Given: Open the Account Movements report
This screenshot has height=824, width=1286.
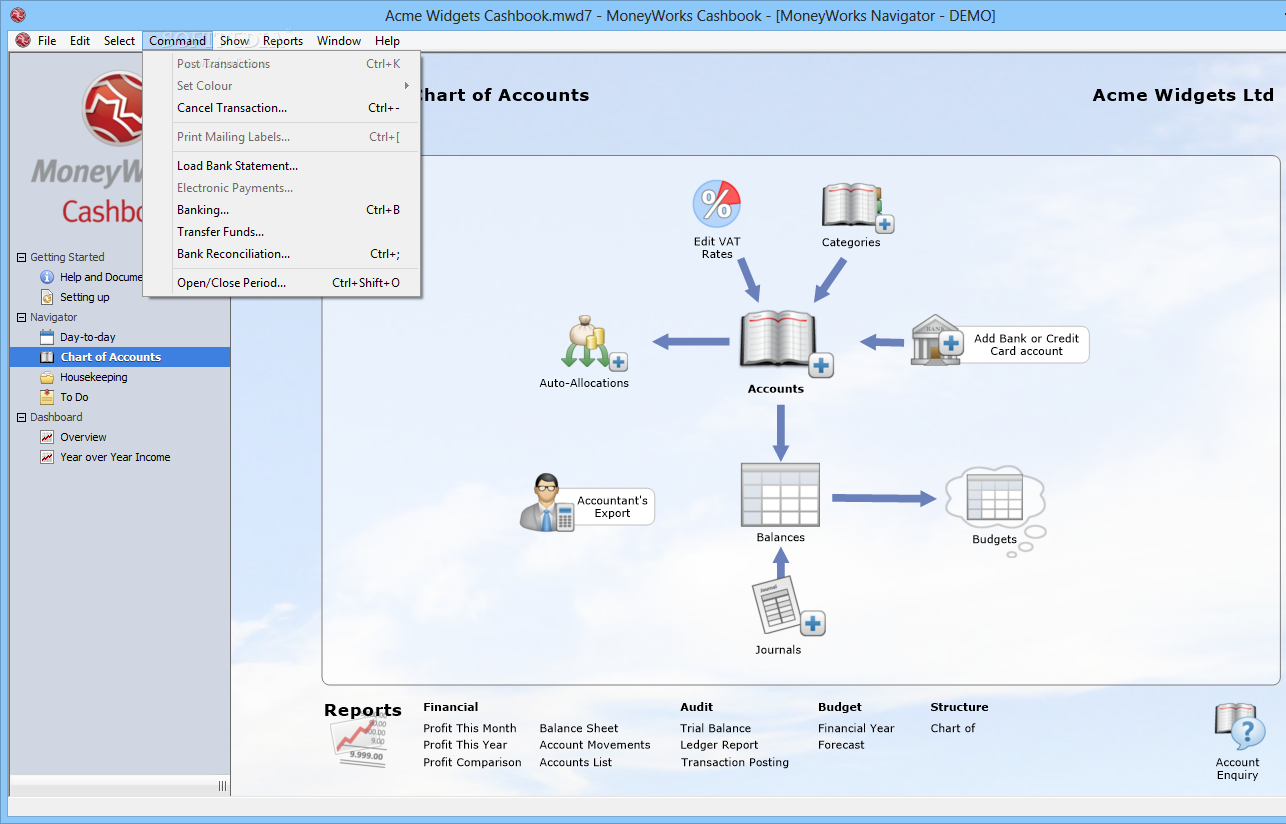Looking at the screenshot, I should 595,745.
